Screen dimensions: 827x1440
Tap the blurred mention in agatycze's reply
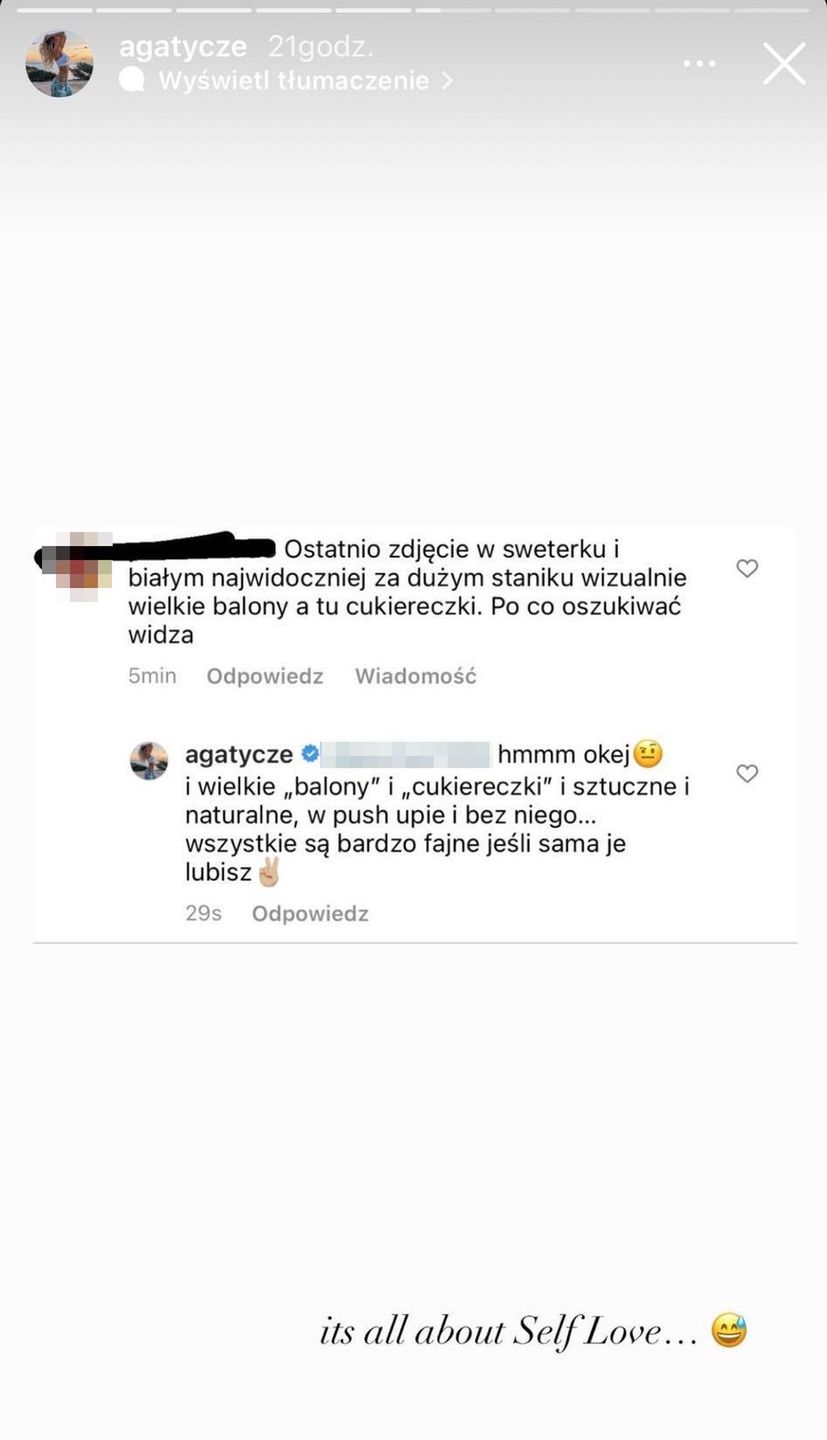[408, 755]
